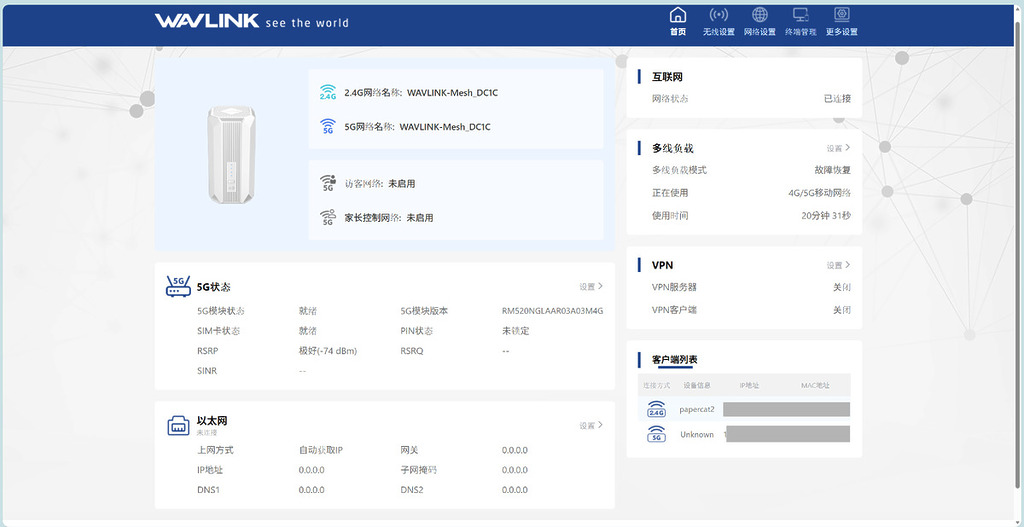Click 访客网络 未启用 status
Viewport: 1024px width, 527px height.
[x=402, y=184]
